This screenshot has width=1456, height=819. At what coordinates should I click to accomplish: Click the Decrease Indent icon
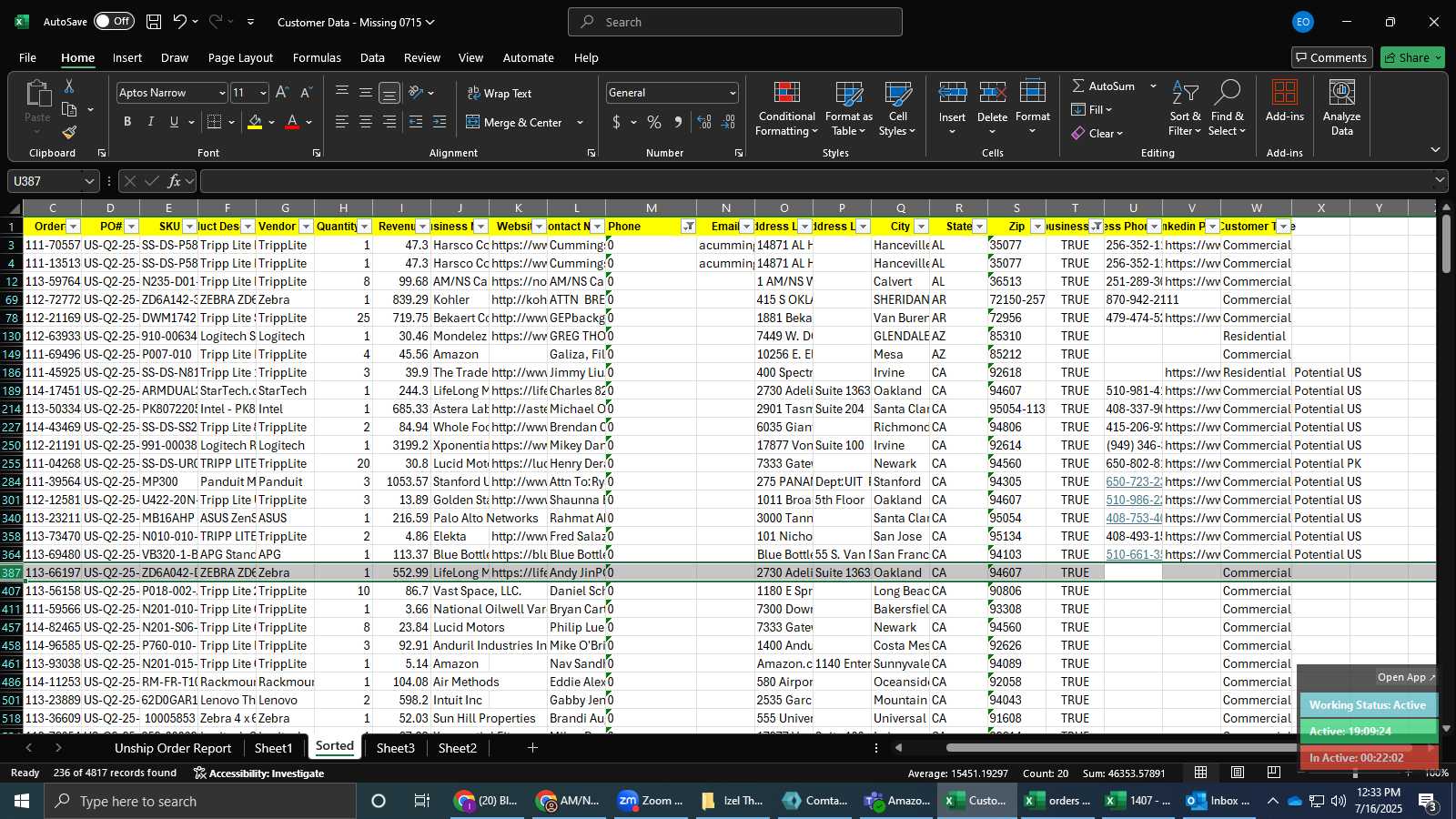(x=416, y=122)
